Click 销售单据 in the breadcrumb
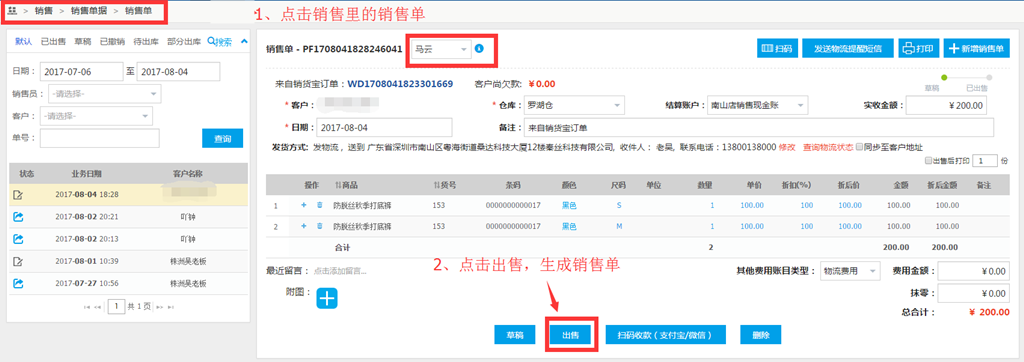Screen dimensions: 1024x362 coord(89,11)
